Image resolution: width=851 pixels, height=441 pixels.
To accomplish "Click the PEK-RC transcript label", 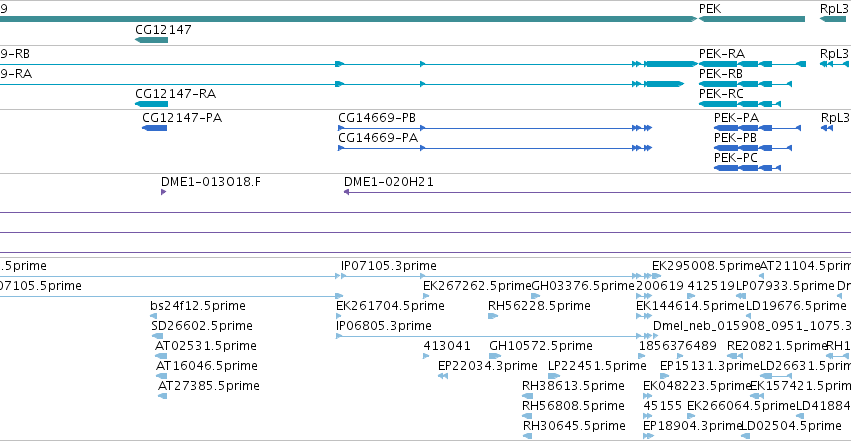I will click(721, 94).
